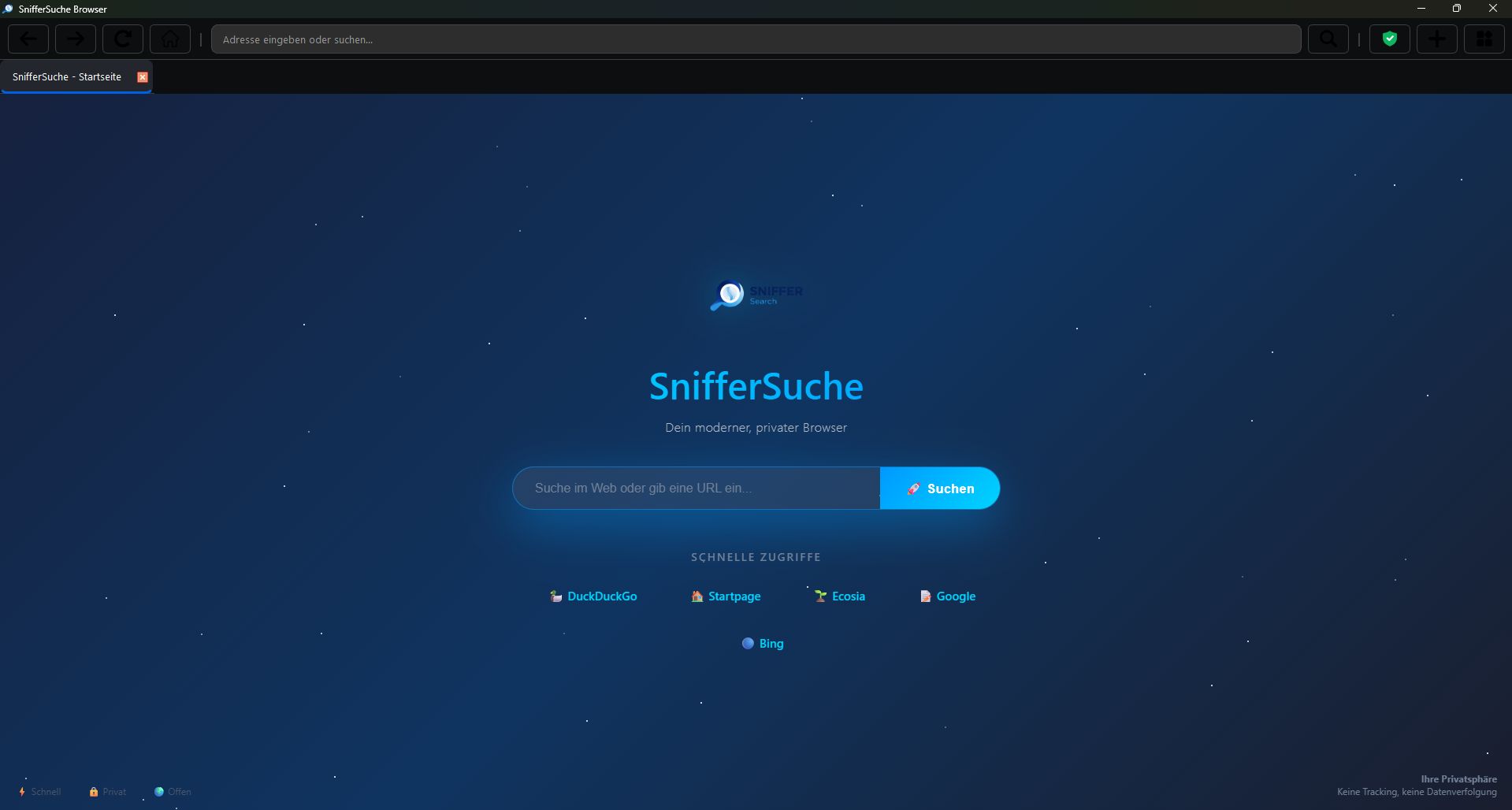This screenshot has height=810, width=1512.
Task: Open the Google quick link
Action: (x=948, y=596)
